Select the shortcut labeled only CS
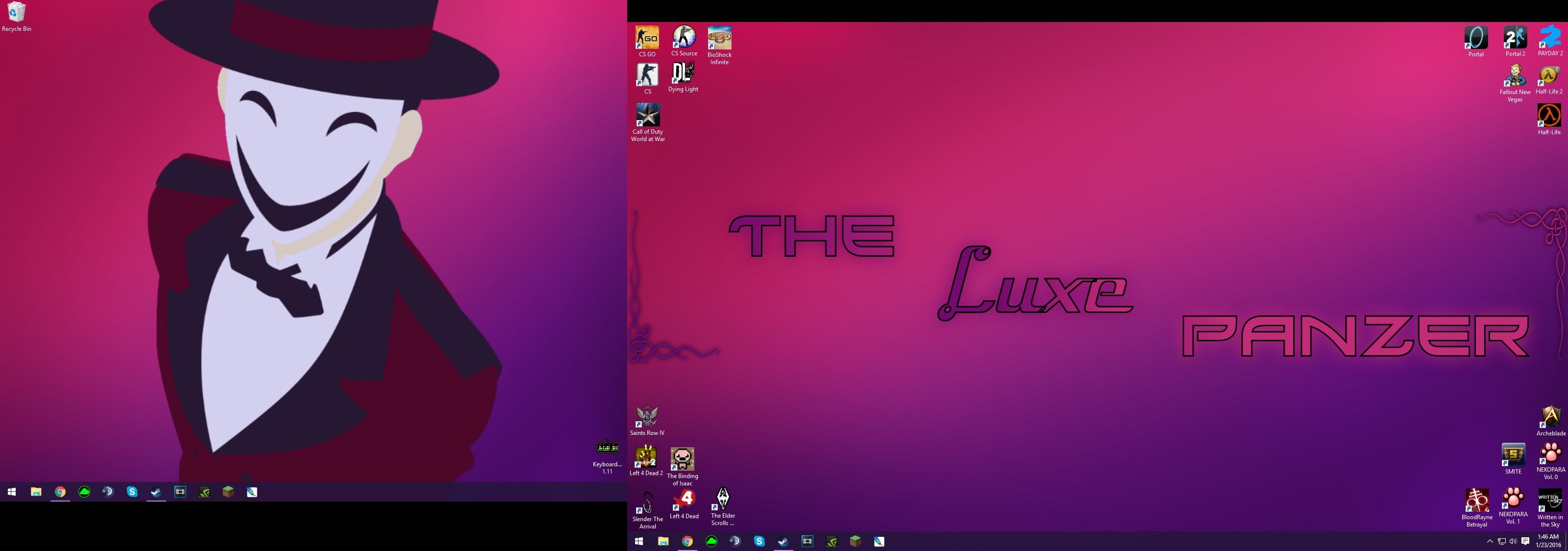The image size is (1568, 551). click(647, 79)
